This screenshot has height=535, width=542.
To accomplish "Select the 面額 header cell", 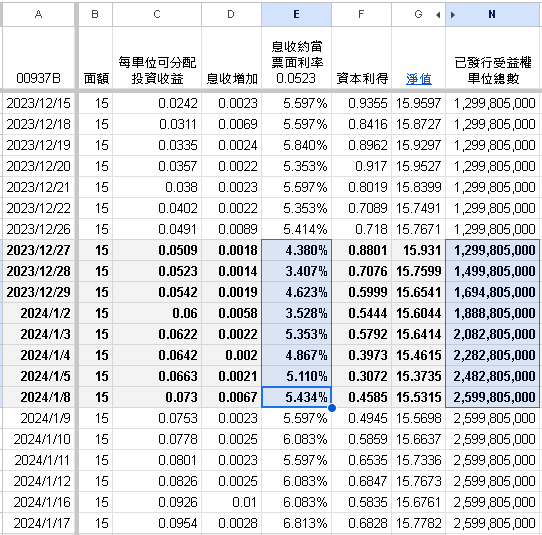I will point(96,59).
